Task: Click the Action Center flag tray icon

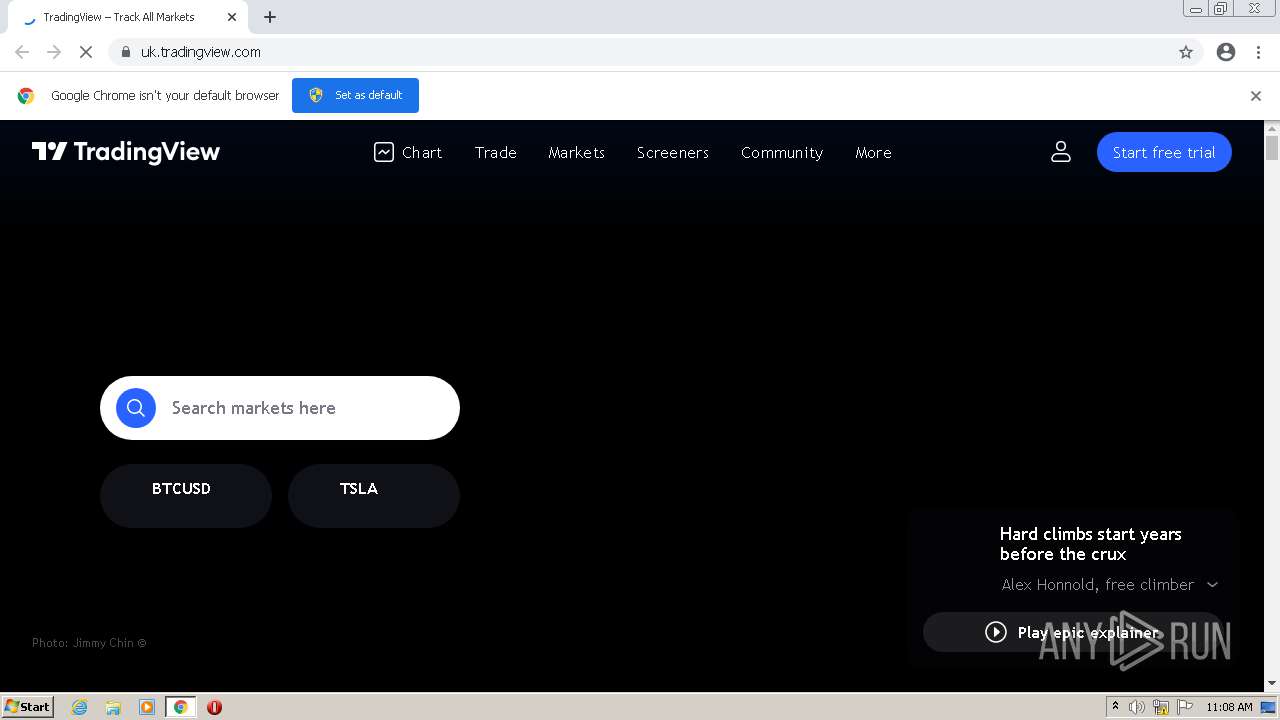Action: click(1185, 707)
